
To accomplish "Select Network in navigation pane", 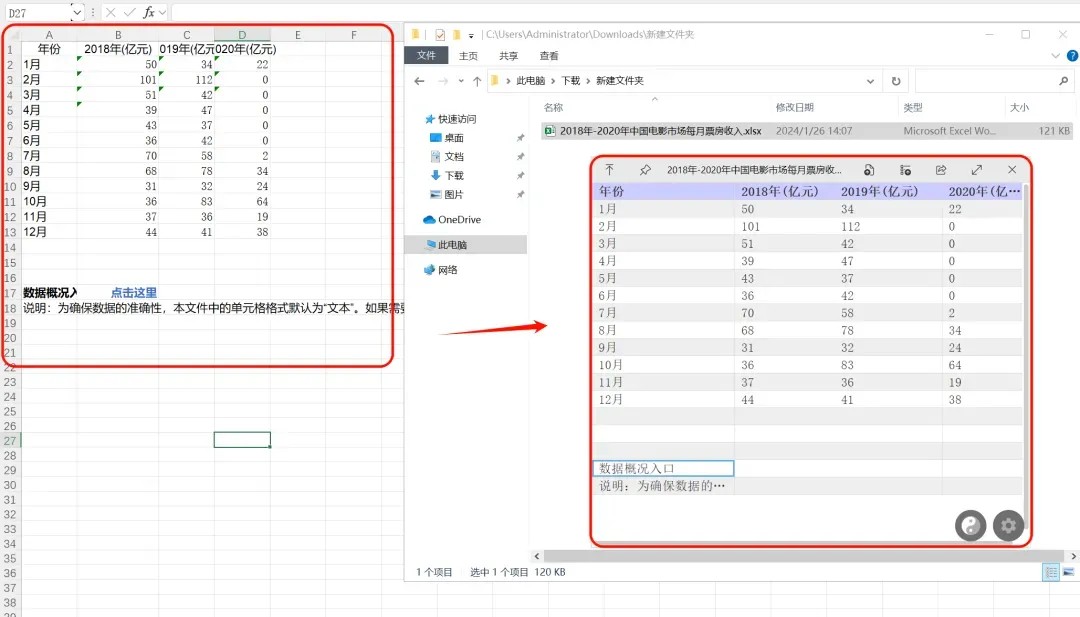I will (x=441, y=270).
